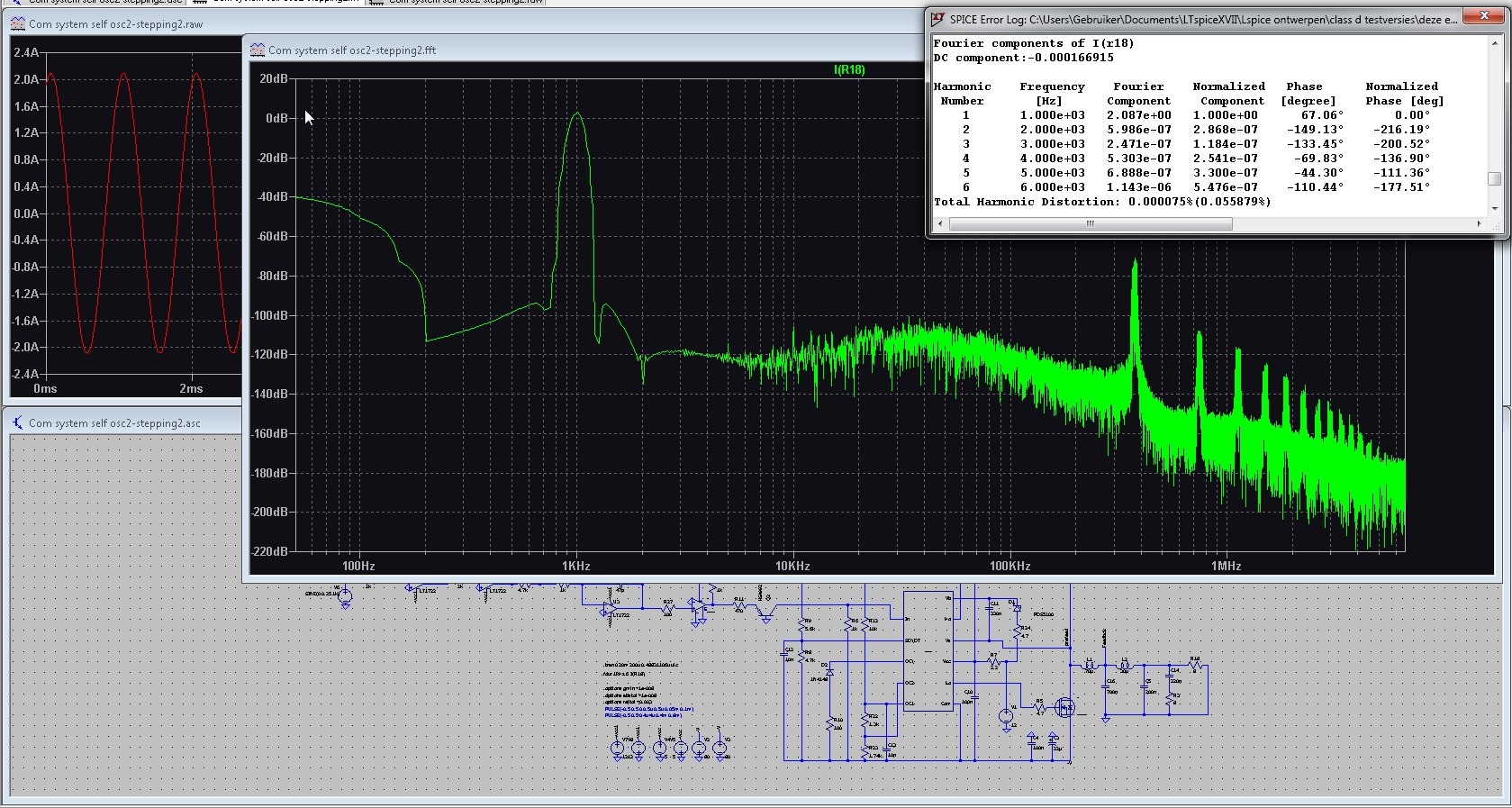Click the 'DC component:-0.000166915' line
This screenshot has height=808, width=1512.
click(x=1024, y=58)
